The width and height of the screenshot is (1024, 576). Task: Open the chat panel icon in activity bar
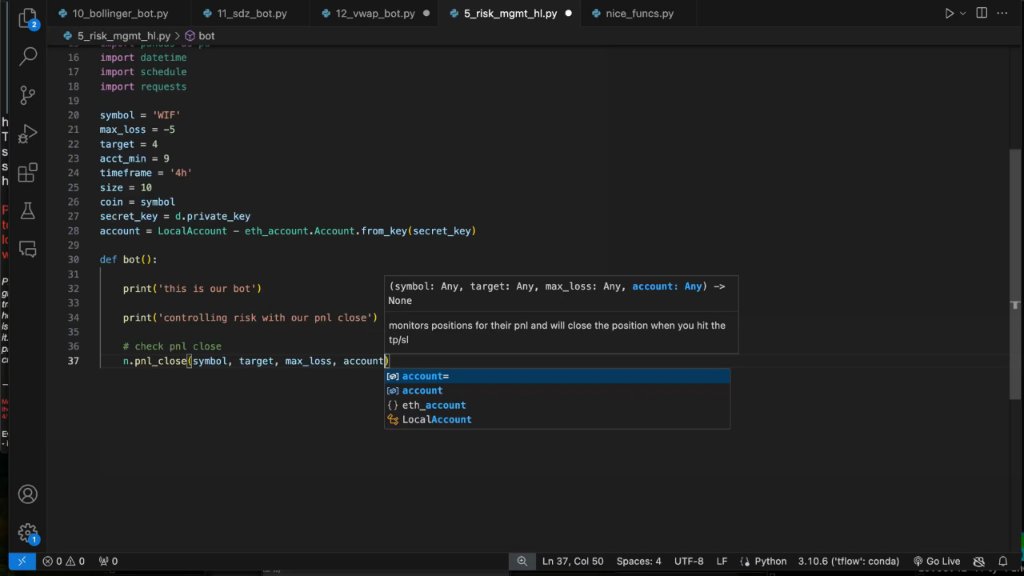click(27, 249)
